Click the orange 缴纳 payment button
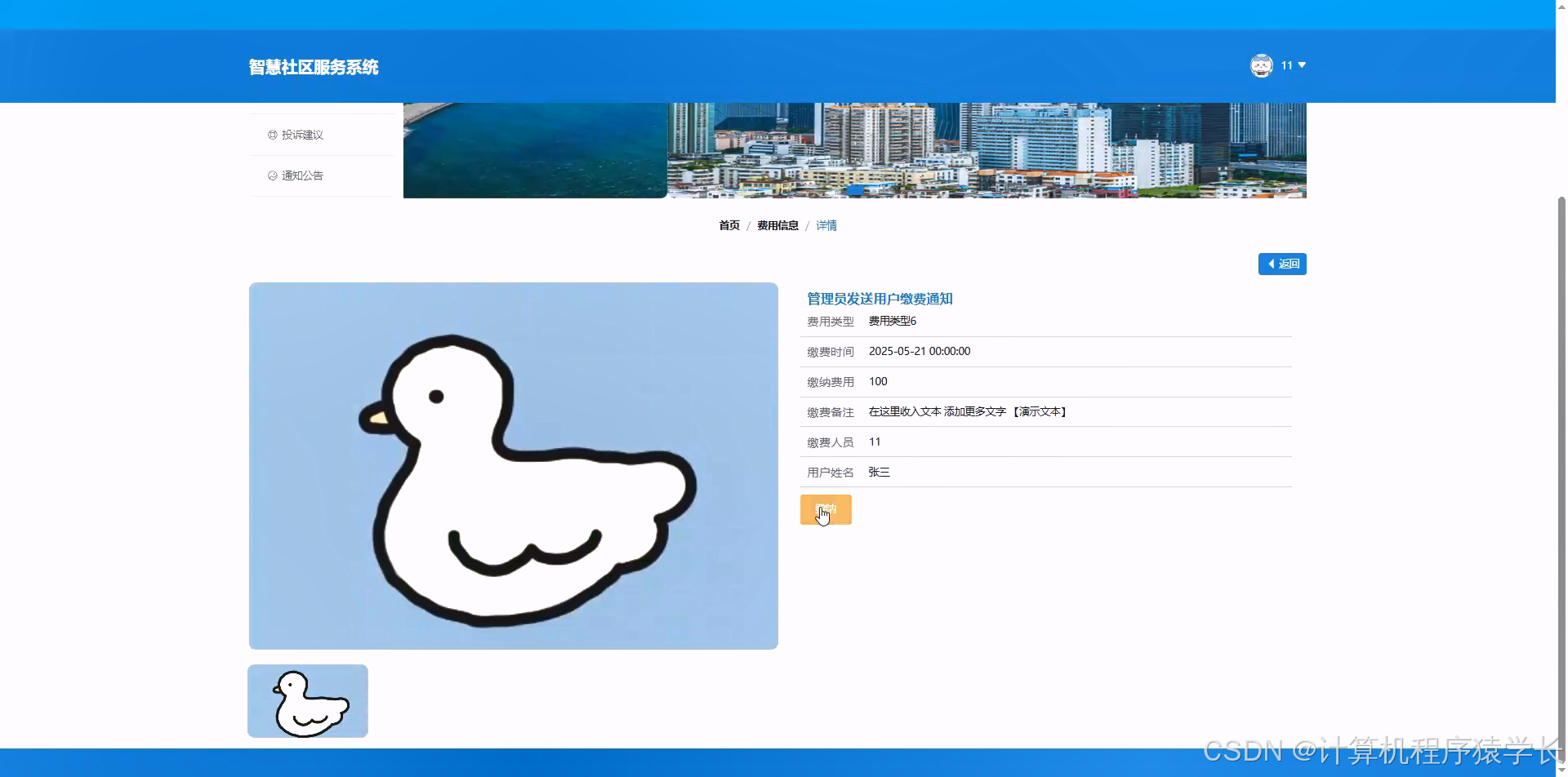 pyautogui.click(x=826, y=509)
